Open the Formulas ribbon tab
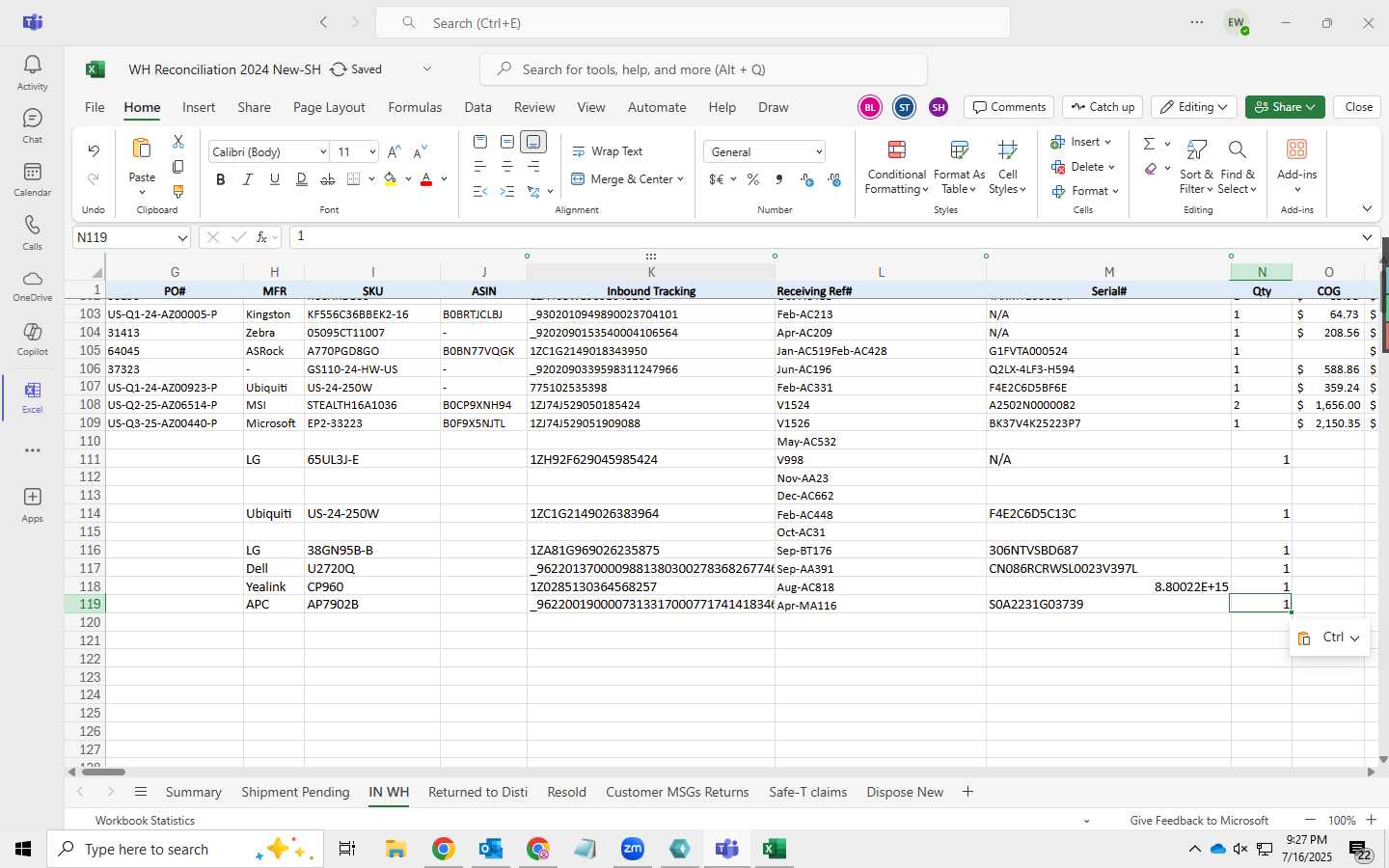Viewport: 1389px width, 868px height. click(x=415, y=107)
